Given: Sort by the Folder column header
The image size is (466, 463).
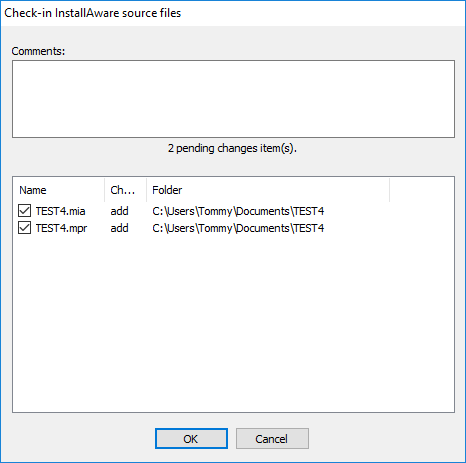Looking at the screenshot, I should coord(268,190).
